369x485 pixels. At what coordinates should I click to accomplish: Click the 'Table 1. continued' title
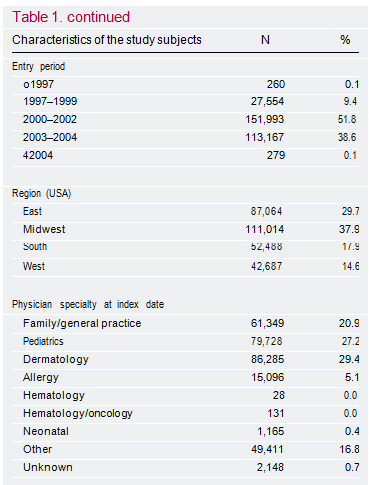coord(71,17)
